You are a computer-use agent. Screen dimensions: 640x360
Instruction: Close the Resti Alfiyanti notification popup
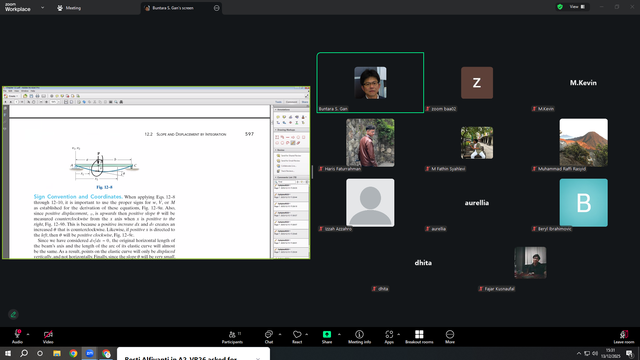point(258,358)
